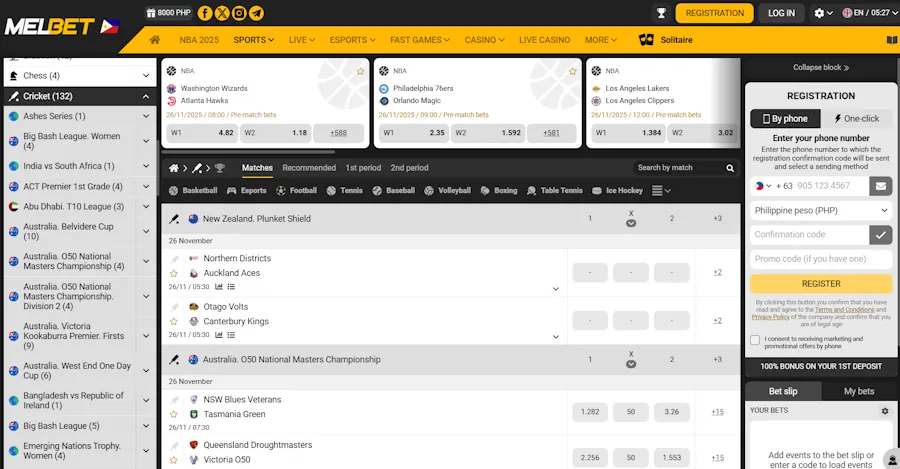
Task: Select Tennis sport filter
Action: pyautogui.click(x=344, y=191)
